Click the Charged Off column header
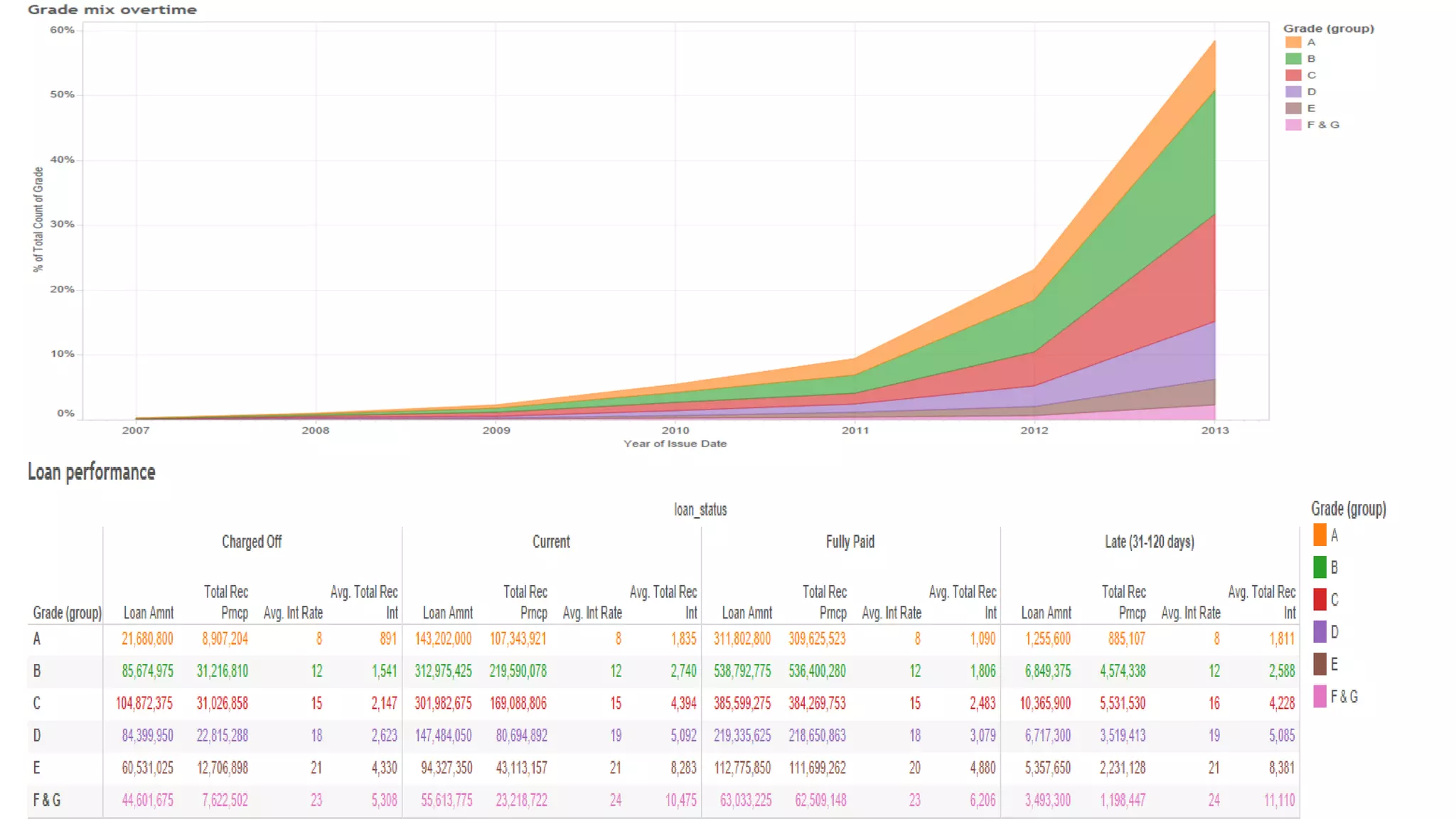The width and height of the screenshot is (1456, 819). tap(252, 542)
